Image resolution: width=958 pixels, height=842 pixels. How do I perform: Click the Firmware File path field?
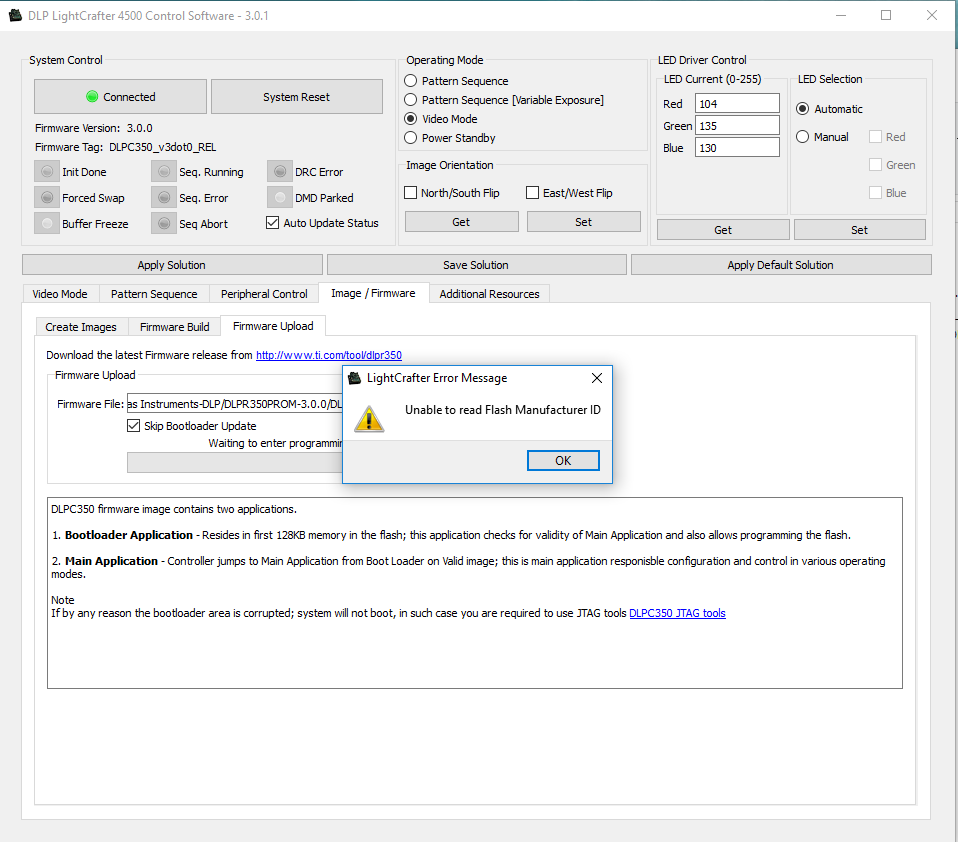click(235, 404)
